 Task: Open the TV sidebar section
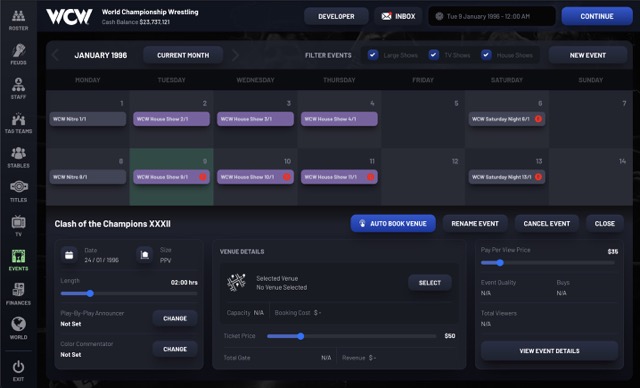(18, 226)
